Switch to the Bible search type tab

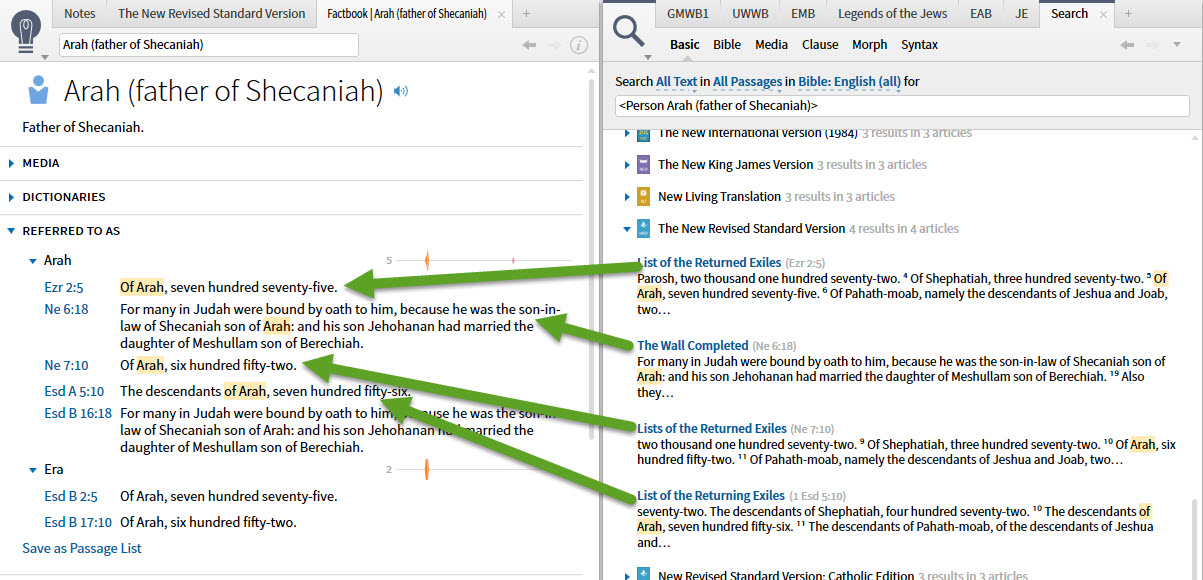[x=727, y=44]
